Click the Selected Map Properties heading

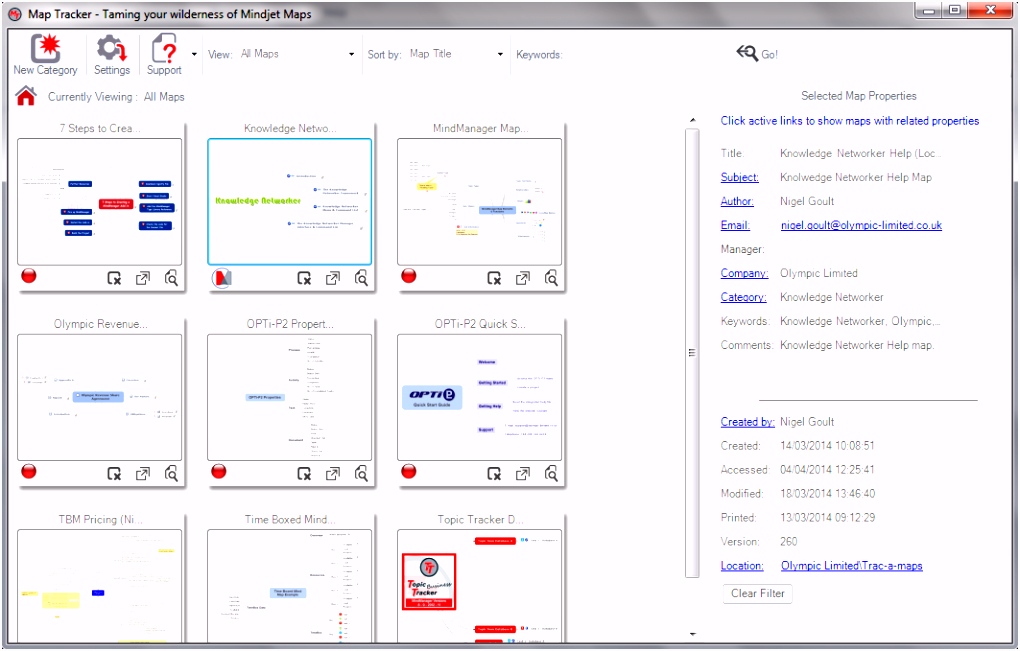point(859,96)
